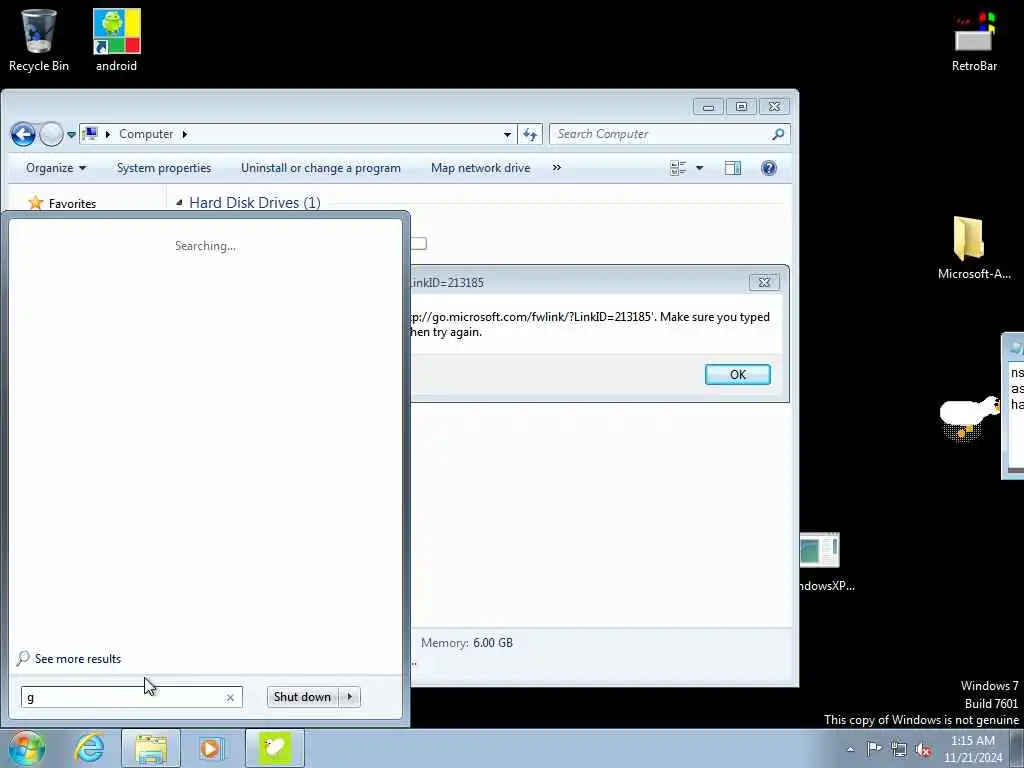Click the Shut down button
This screenshot has width=1024, height=768.
point(302,697)
